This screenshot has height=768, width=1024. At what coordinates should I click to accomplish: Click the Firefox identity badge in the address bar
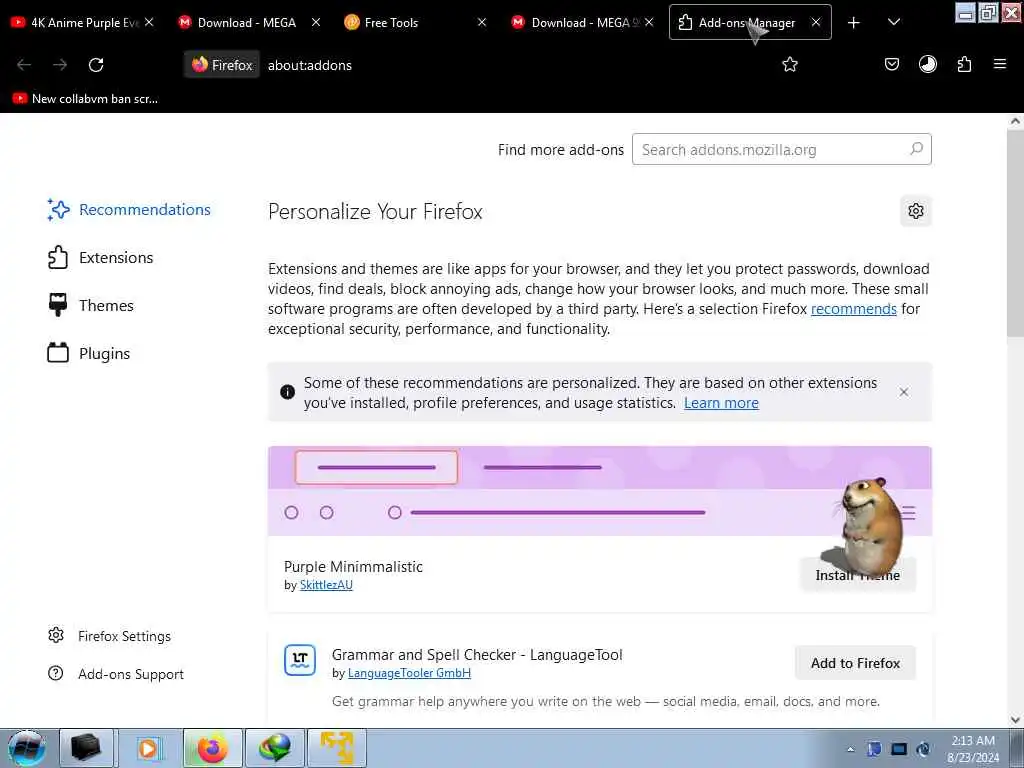(x=222, y=65)
